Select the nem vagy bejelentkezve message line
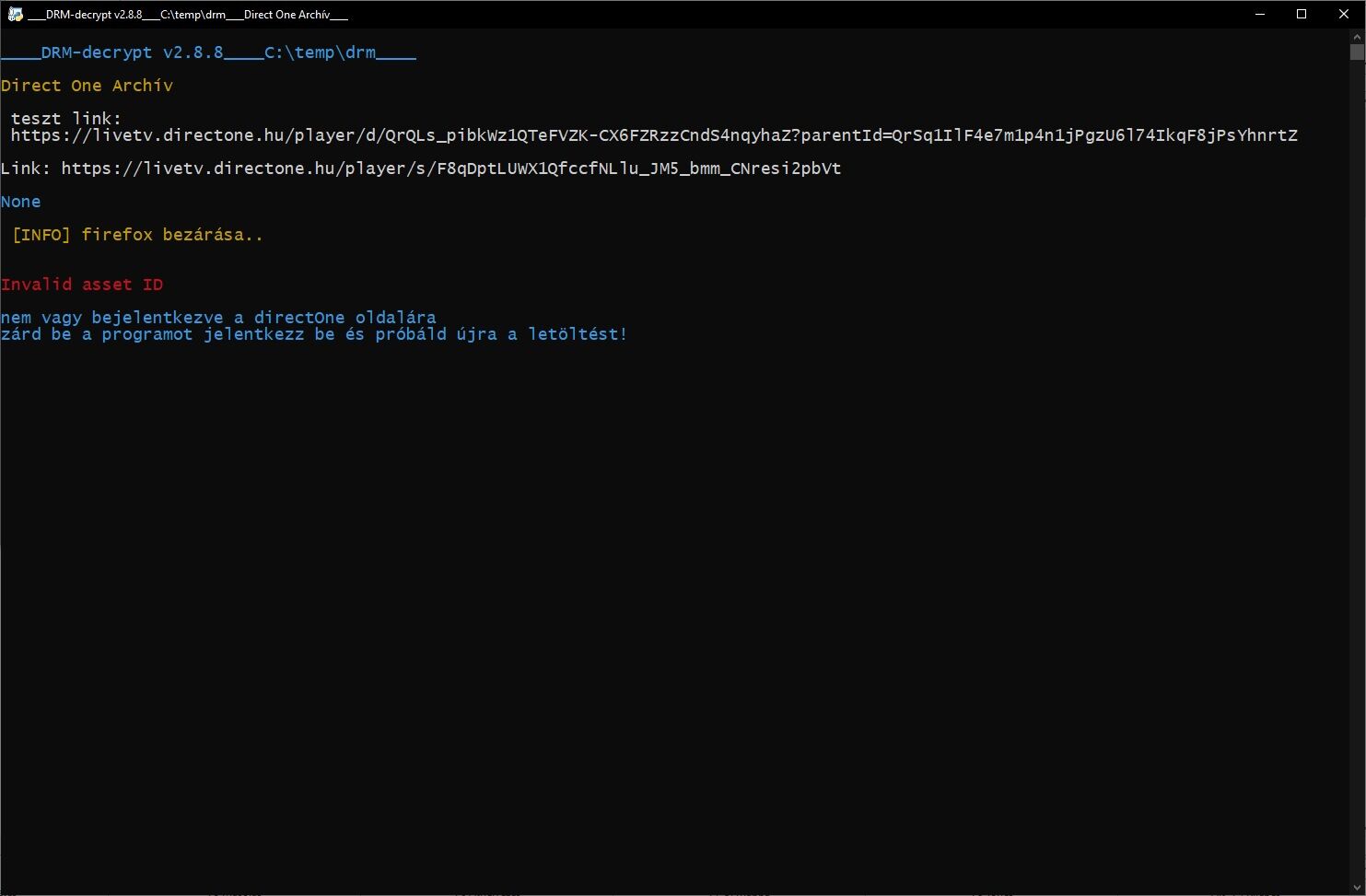Viewport: 1366px width, 896px height. pyautogui.click(x=218, y=318)
